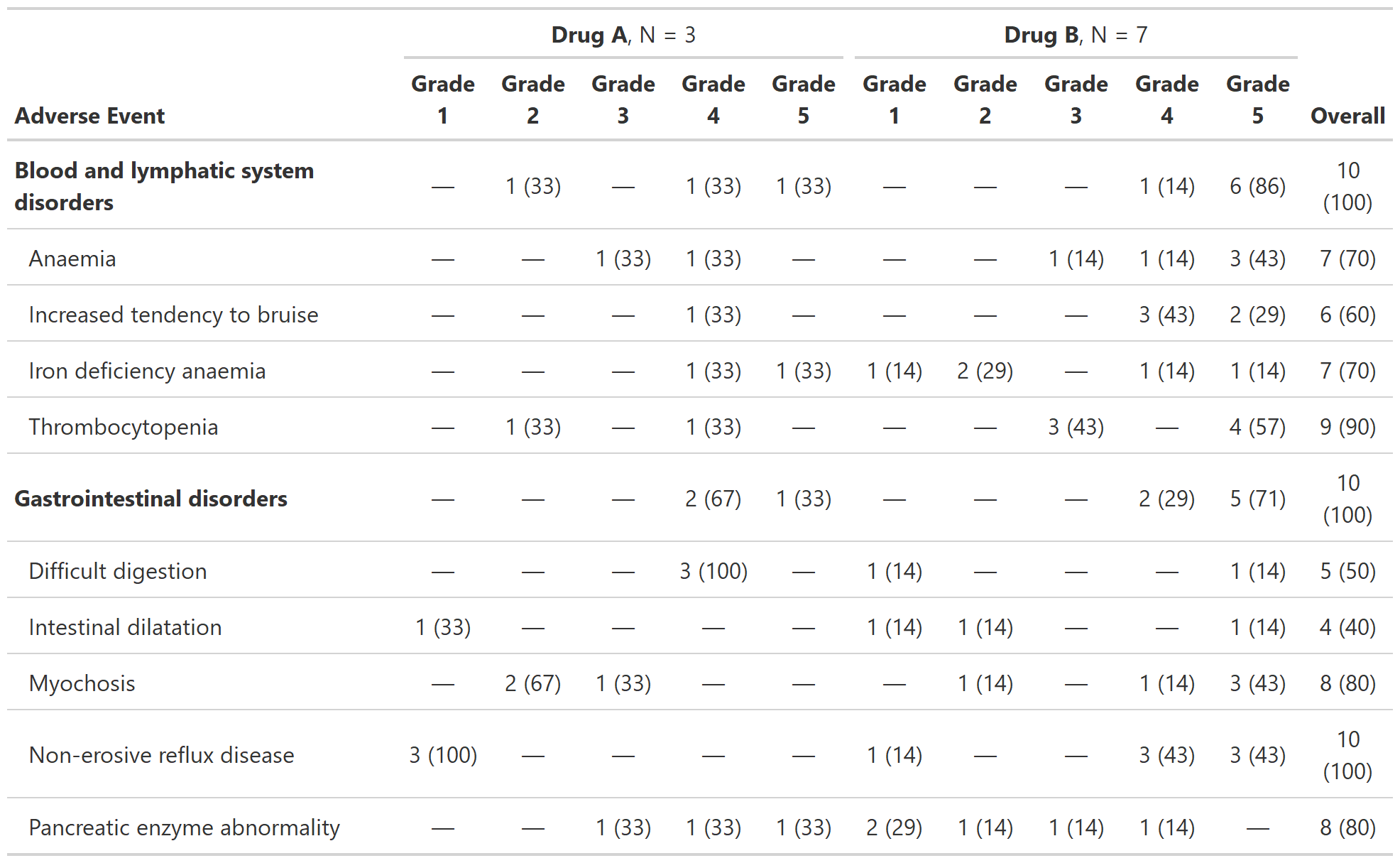
Task: Select the Non-erosive reflux disease label
Action: (x=161, y=755)
